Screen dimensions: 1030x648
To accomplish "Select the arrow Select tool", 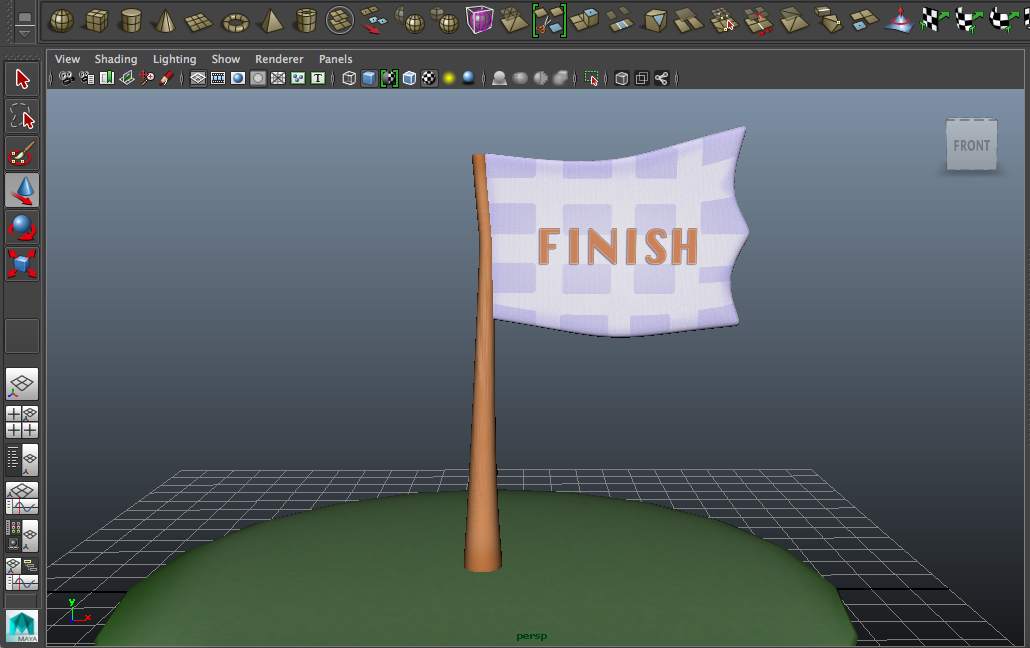I will point(21,78).
